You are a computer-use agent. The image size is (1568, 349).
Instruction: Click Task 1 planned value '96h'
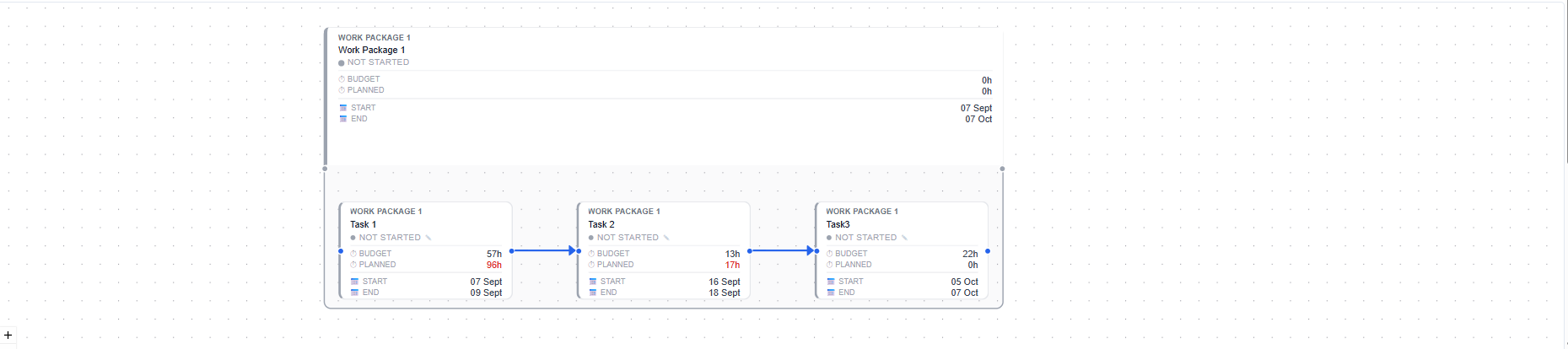coord(494,265)
